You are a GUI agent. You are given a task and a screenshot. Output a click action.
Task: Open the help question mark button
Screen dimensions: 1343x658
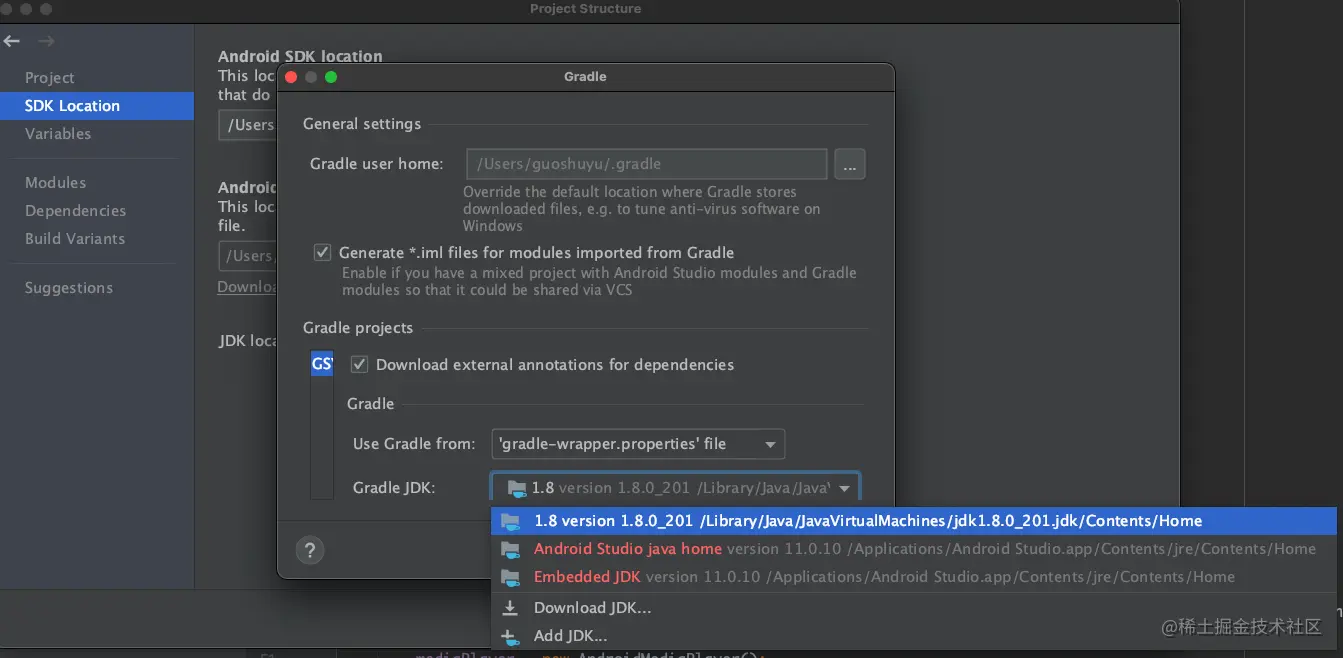coord(310,550)
